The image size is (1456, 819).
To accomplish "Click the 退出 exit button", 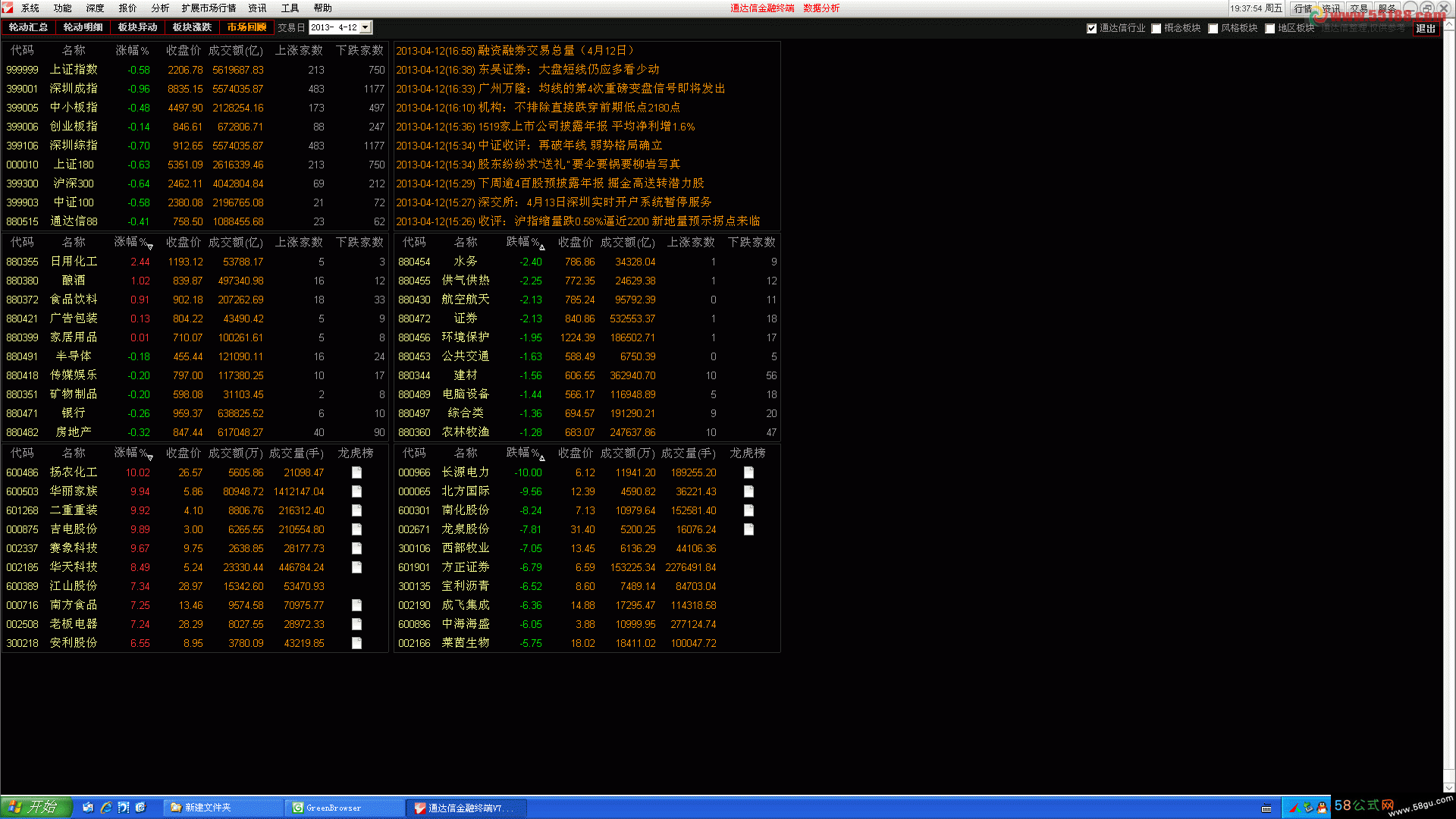I will click(x=1426, y=28).
